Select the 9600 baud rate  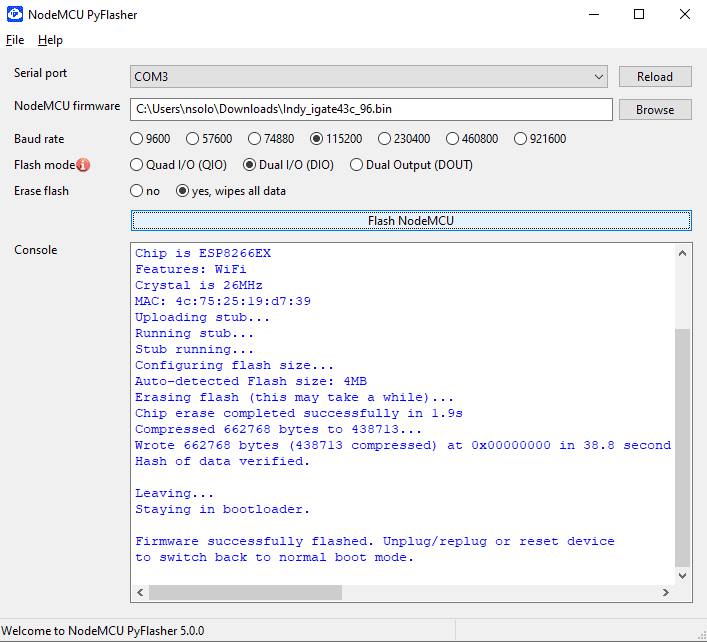[137, 139]
